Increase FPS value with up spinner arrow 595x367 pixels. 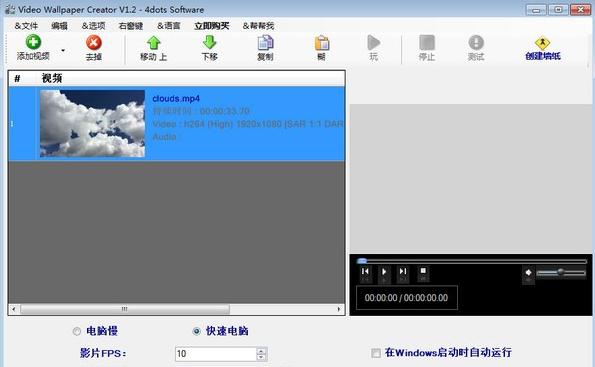pos(261,351)
